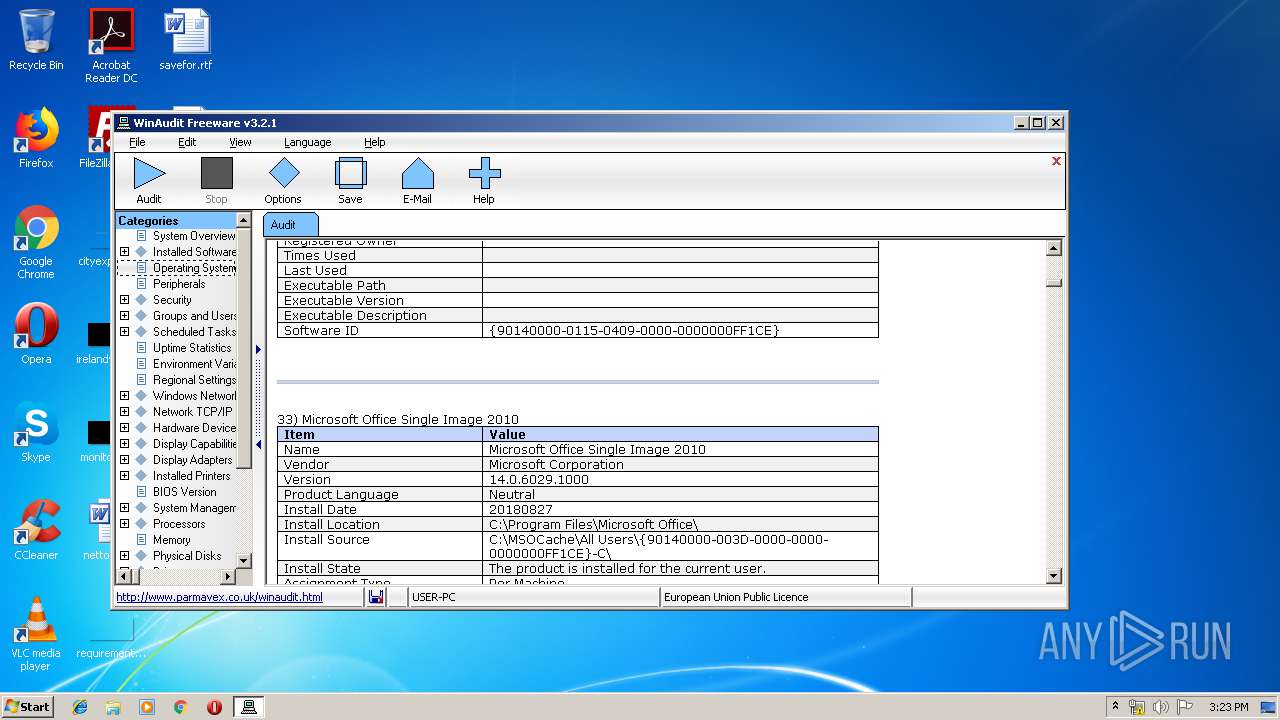Viewport: 1280px width, 720px height.
Task: Expand the Display Capabilities node
Action: pos(124,444)
